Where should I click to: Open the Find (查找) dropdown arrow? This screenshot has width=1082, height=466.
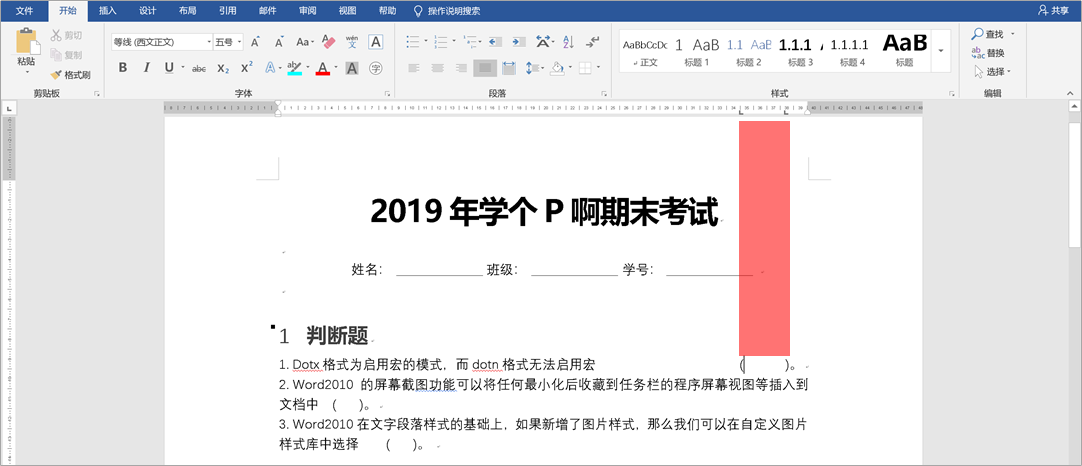pos(1010,34)
